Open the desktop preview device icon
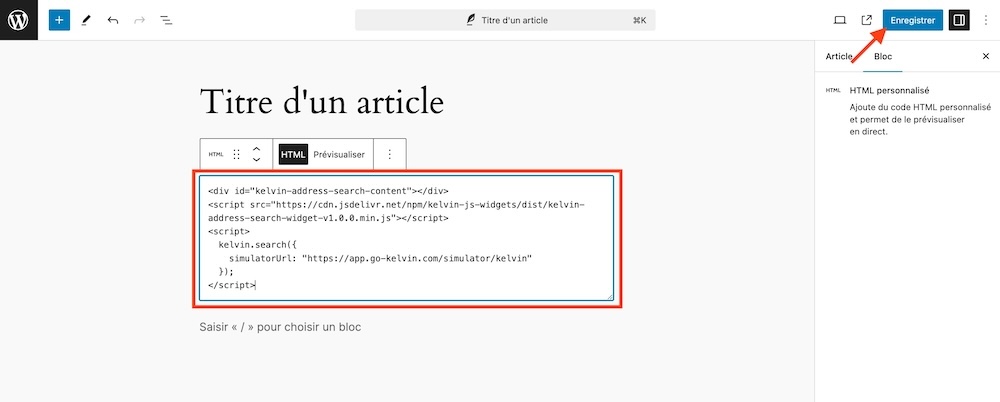1000x402 pixels. pos(840,20)
